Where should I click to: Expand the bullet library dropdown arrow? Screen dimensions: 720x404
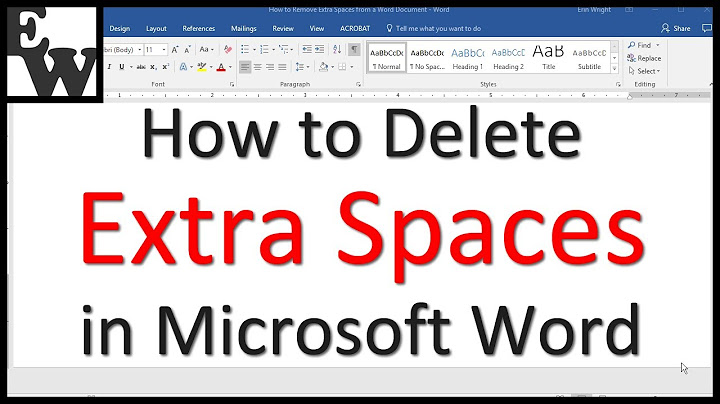click(254, 50)
